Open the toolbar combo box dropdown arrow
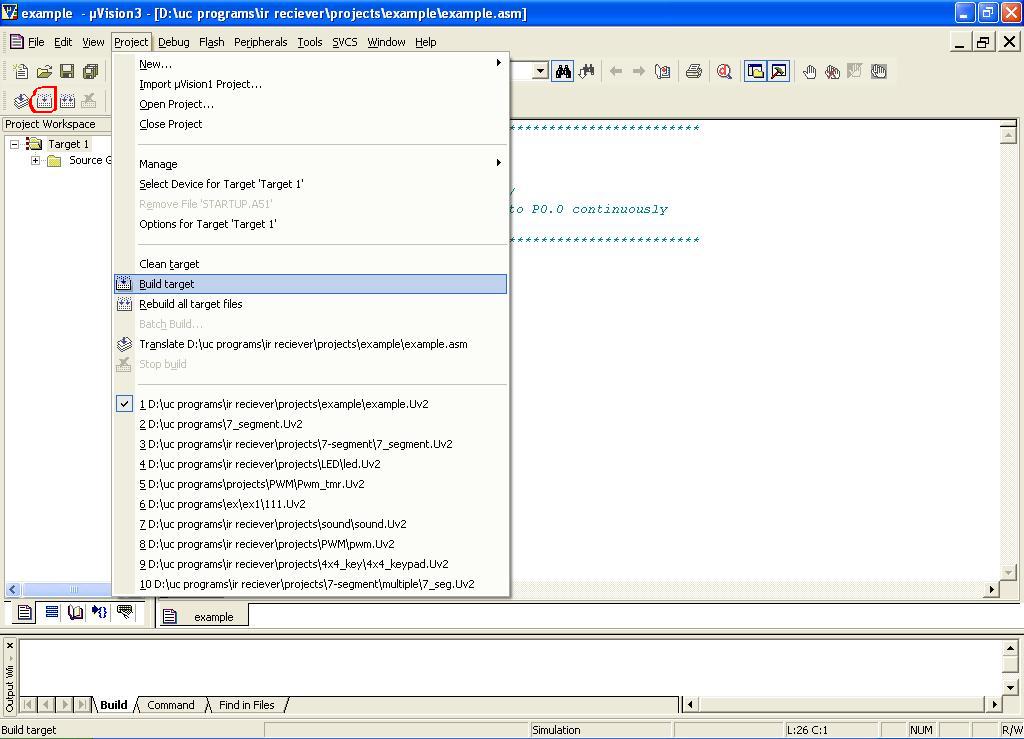1024x739 pixels. 540,71
